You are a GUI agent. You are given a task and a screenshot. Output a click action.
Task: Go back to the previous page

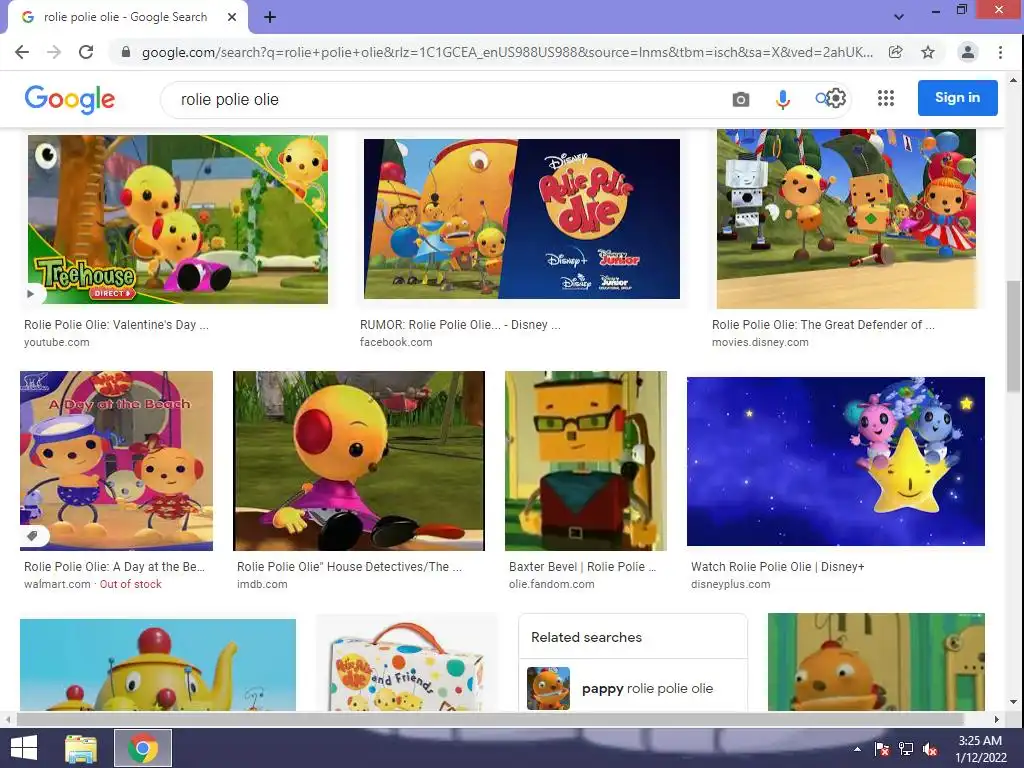point(22,52)
